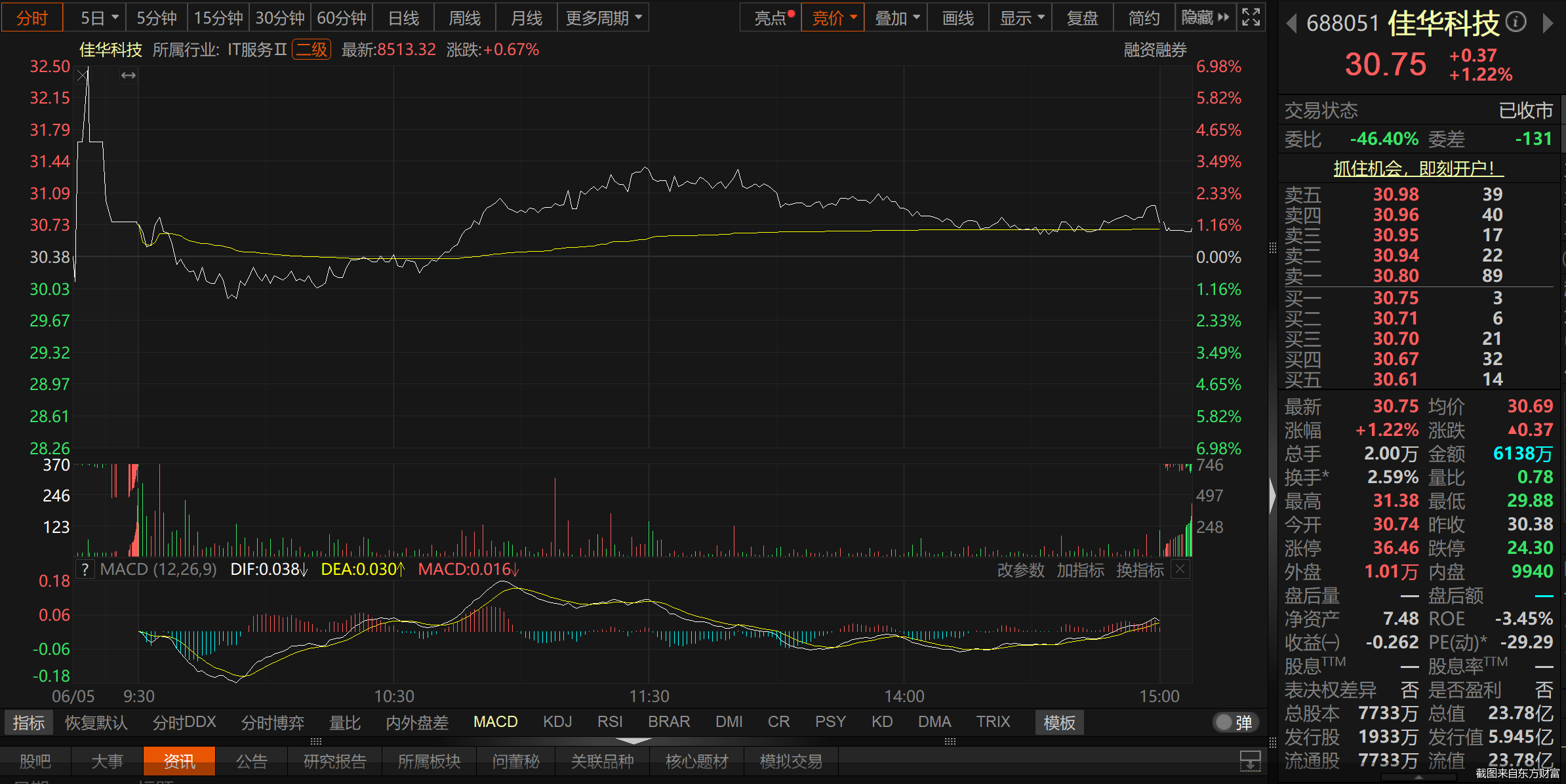Switch to 5分钟 chart

point(157,18)
